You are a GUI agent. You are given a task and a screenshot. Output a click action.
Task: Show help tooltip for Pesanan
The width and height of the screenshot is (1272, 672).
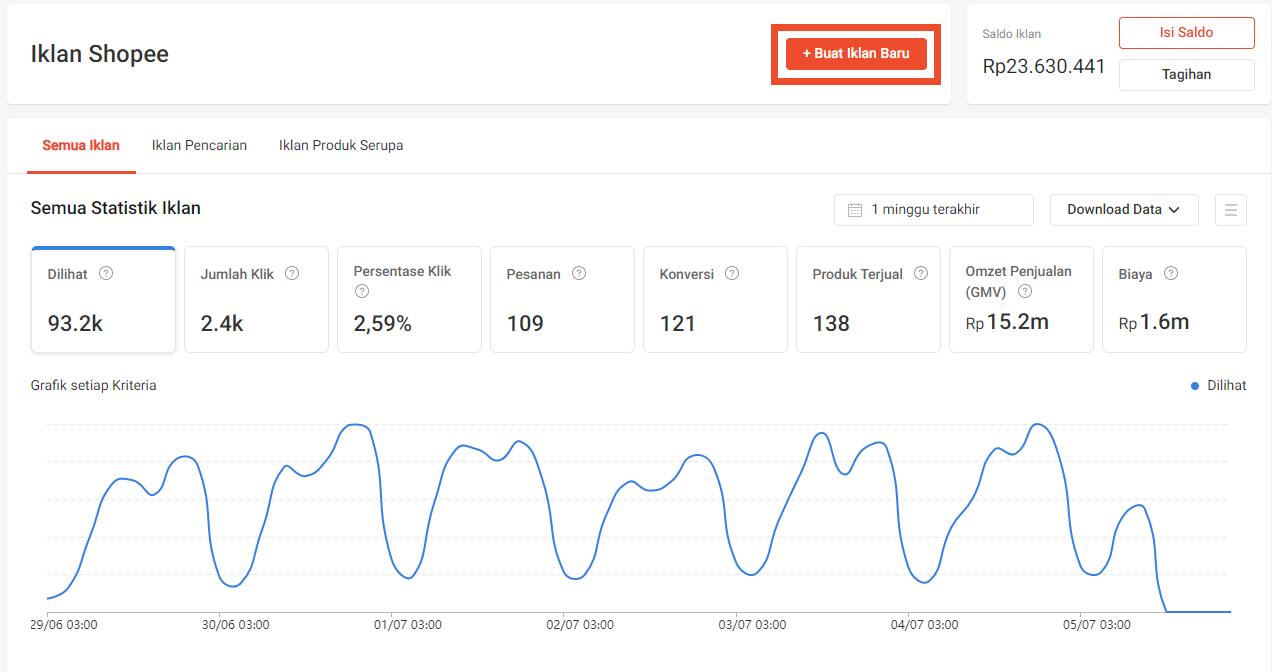(x=579, y=273)
